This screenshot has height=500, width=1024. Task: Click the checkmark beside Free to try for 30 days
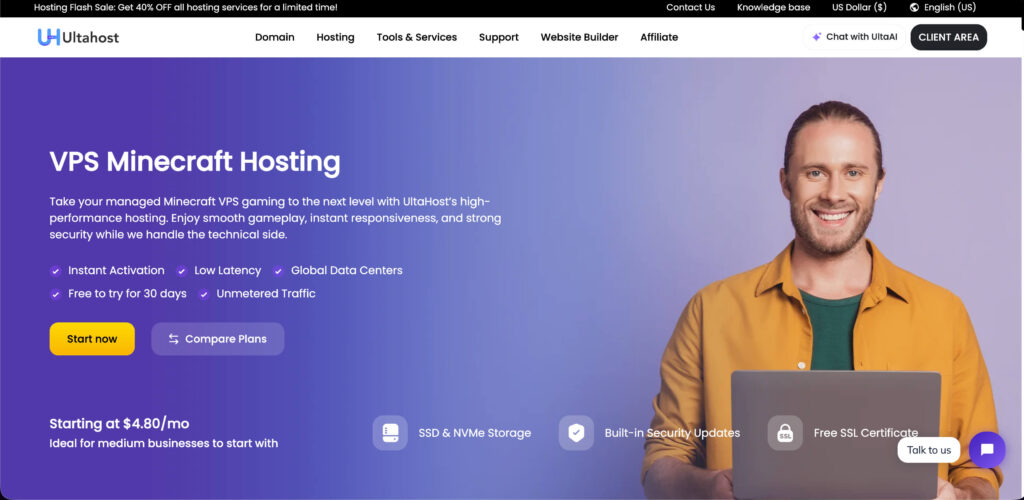pos(56,294)
